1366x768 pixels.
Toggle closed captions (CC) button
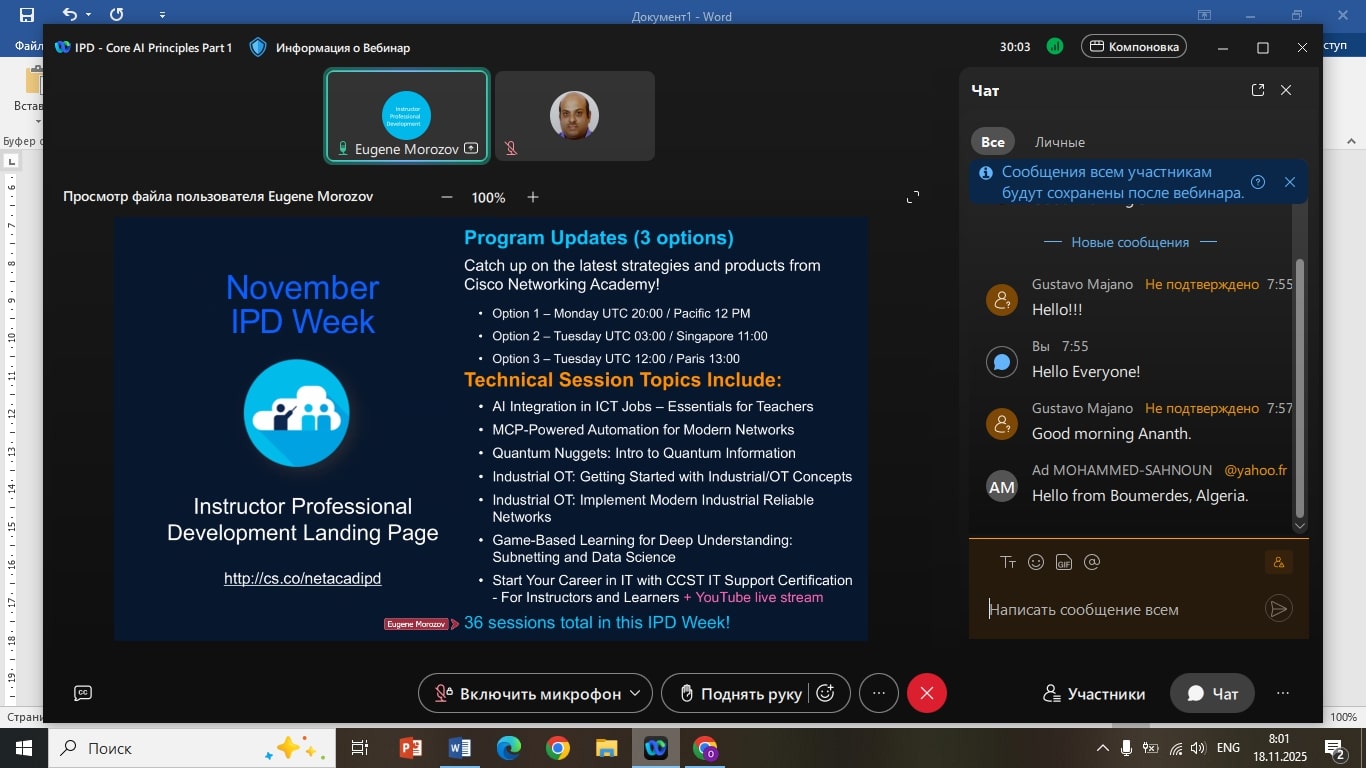click(83, 693)
